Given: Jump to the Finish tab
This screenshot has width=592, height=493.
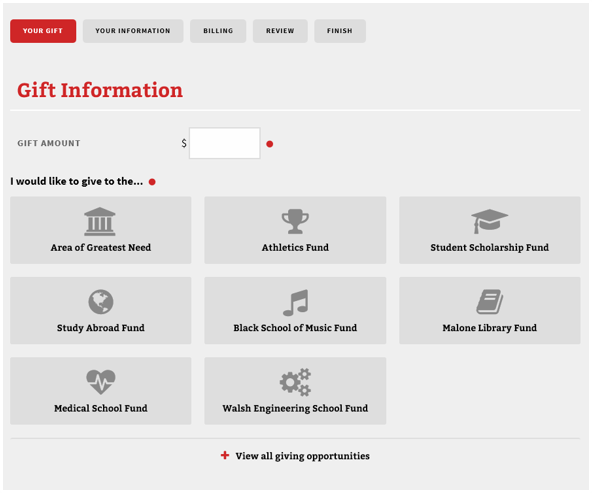Looking at the screenshot, I should [340, 31].
